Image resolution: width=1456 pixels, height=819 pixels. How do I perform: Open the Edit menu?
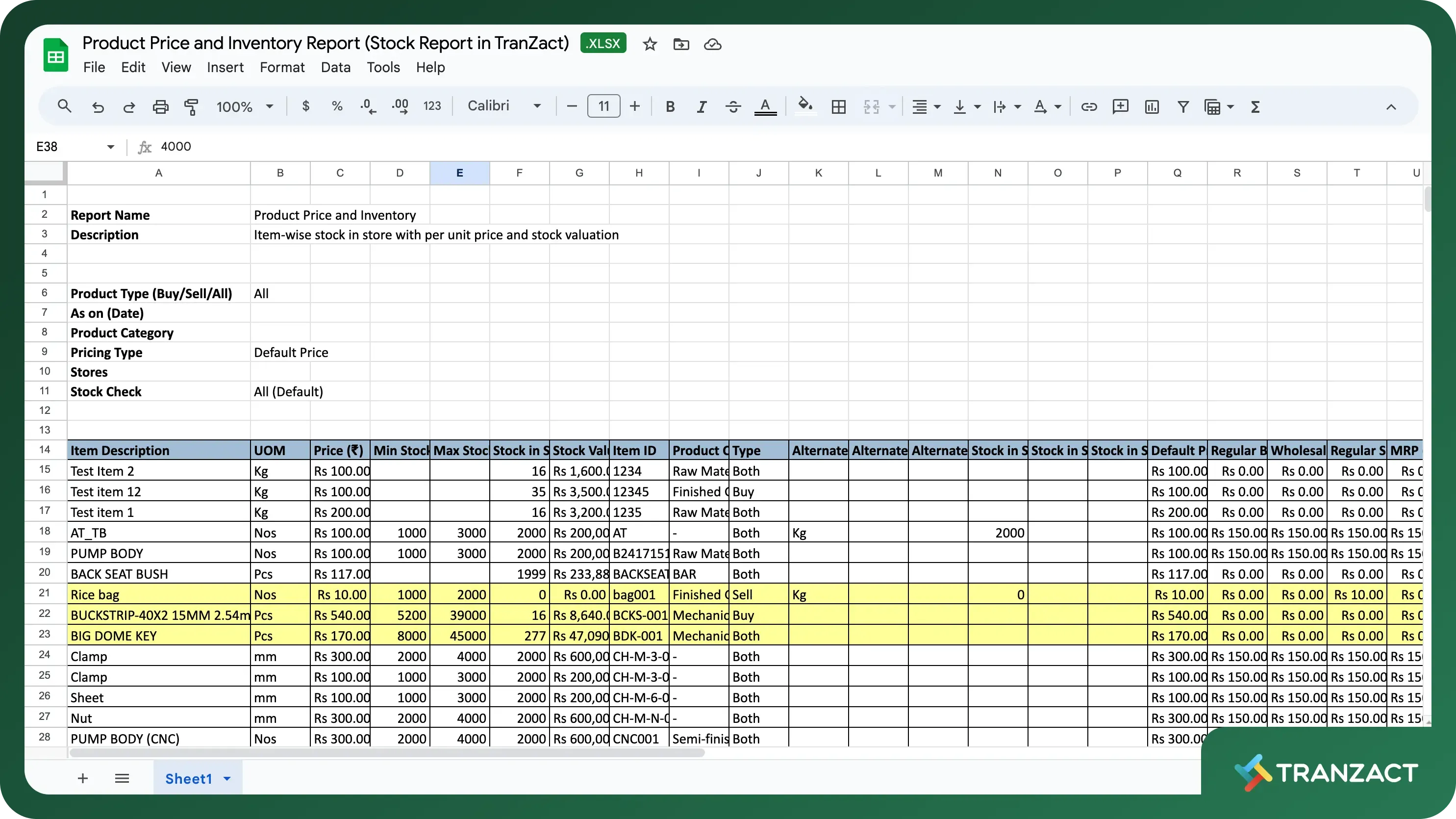click(x=133, y=67)
